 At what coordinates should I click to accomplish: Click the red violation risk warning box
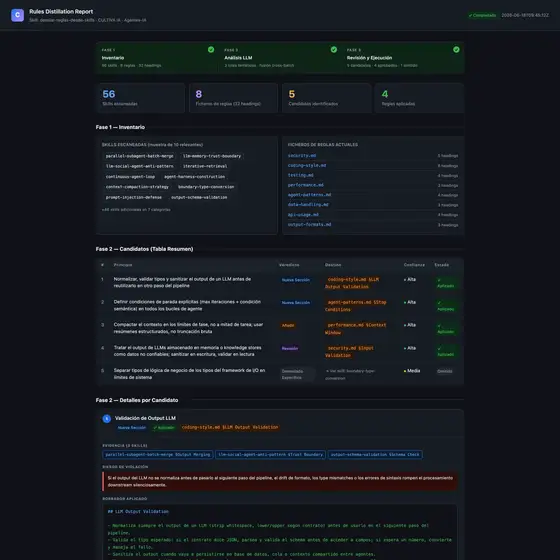click(x=280, y=481)
